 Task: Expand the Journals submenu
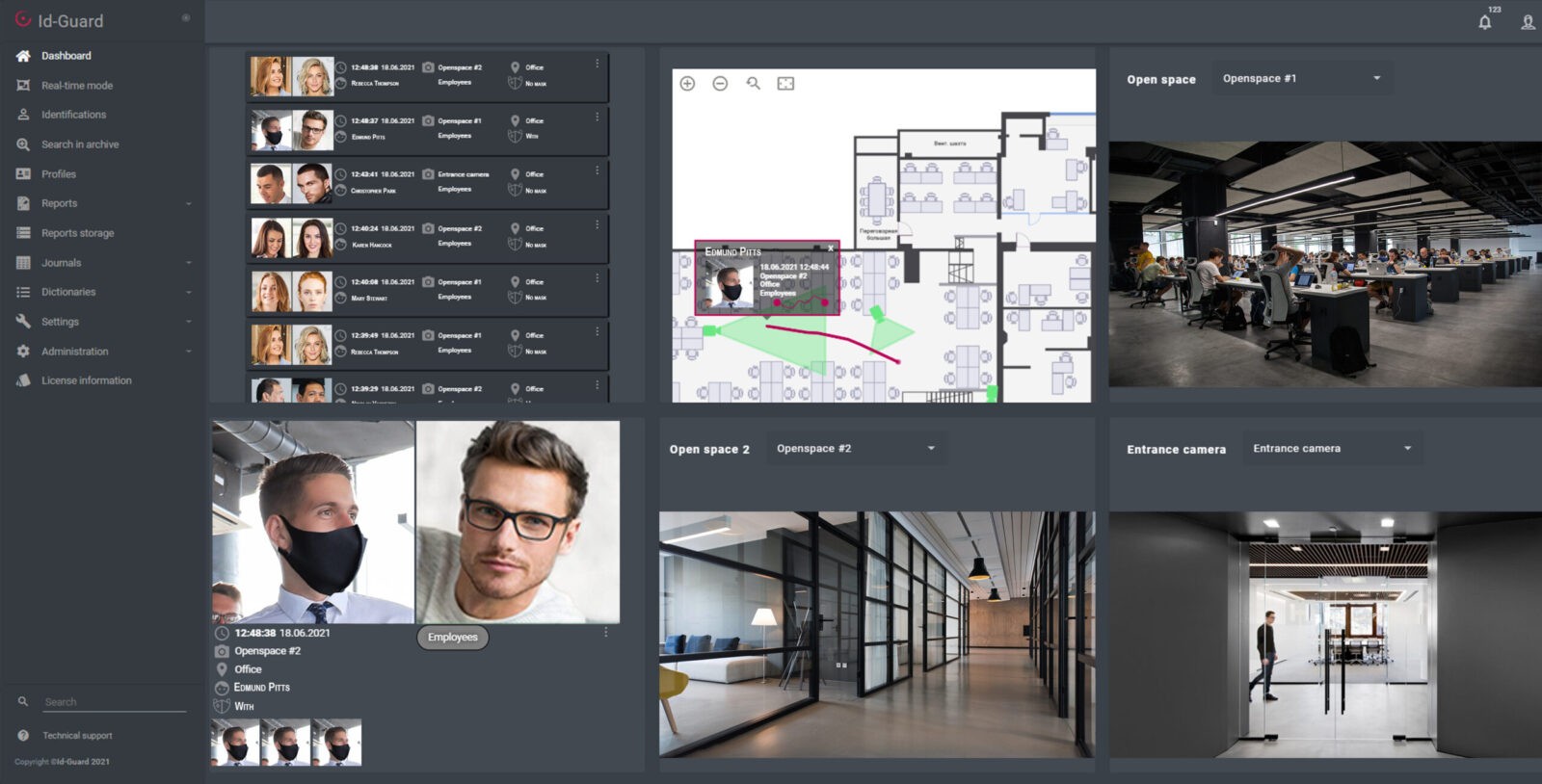coord(188,263)
